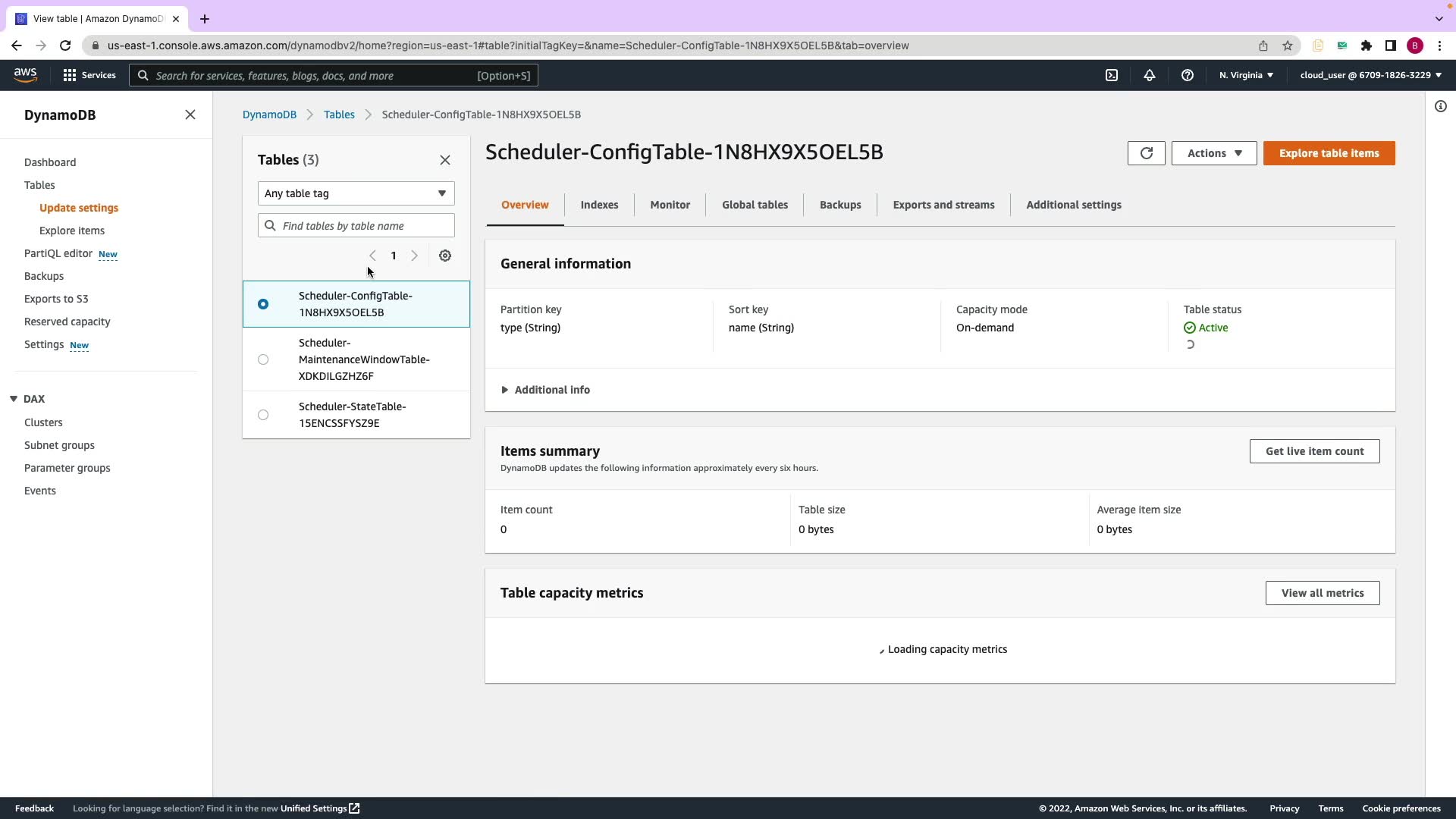The width and height of the screenshot is (1456, 819).
Task: Open the info panel icon at right edge
Action: pos(1440,106)
